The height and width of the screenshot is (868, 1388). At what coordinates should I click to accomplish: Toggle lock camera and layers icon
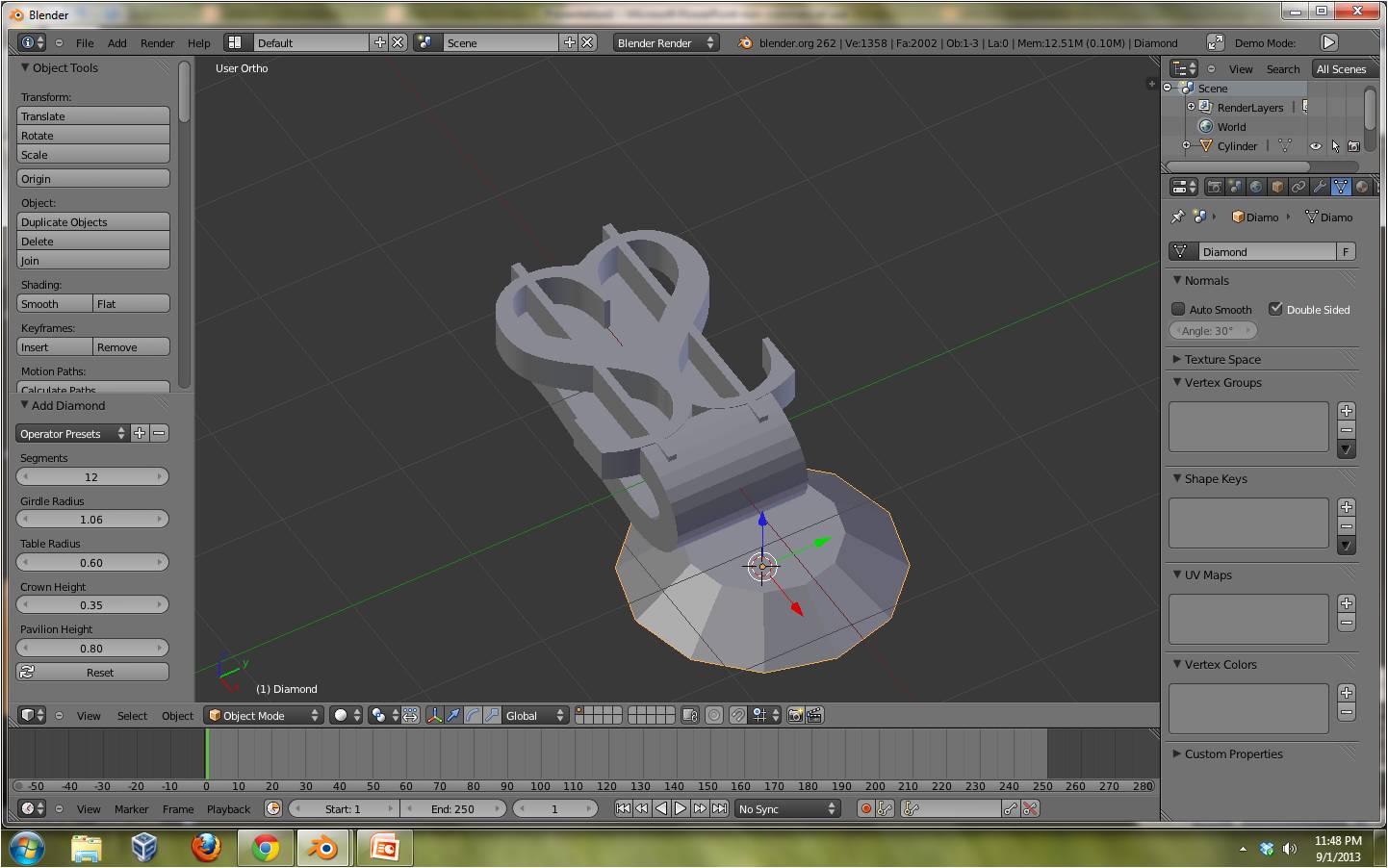click(689, 715)
